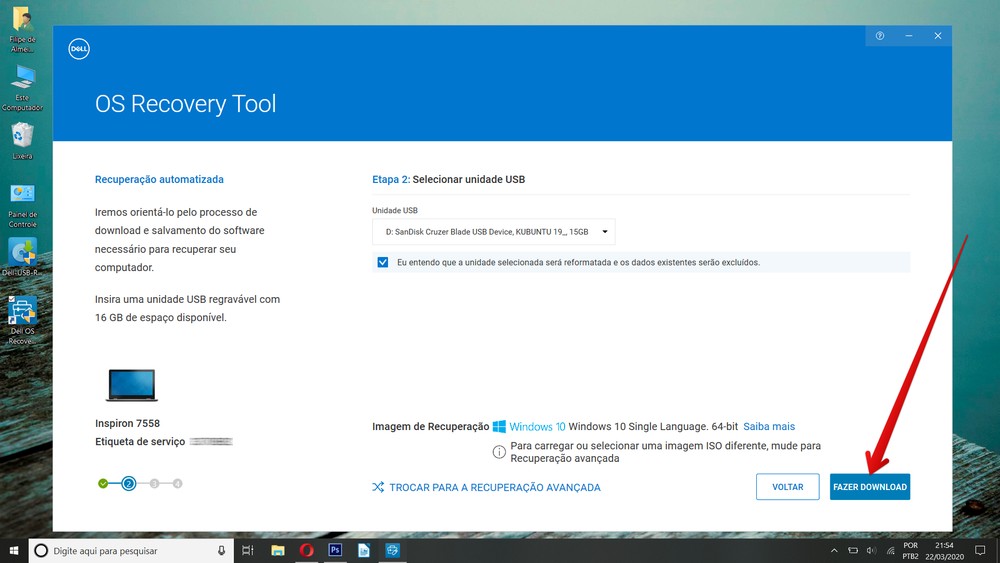Click step 4 progress indicator
Screen dimensions: 1000x563
click(x=177, y=483)
